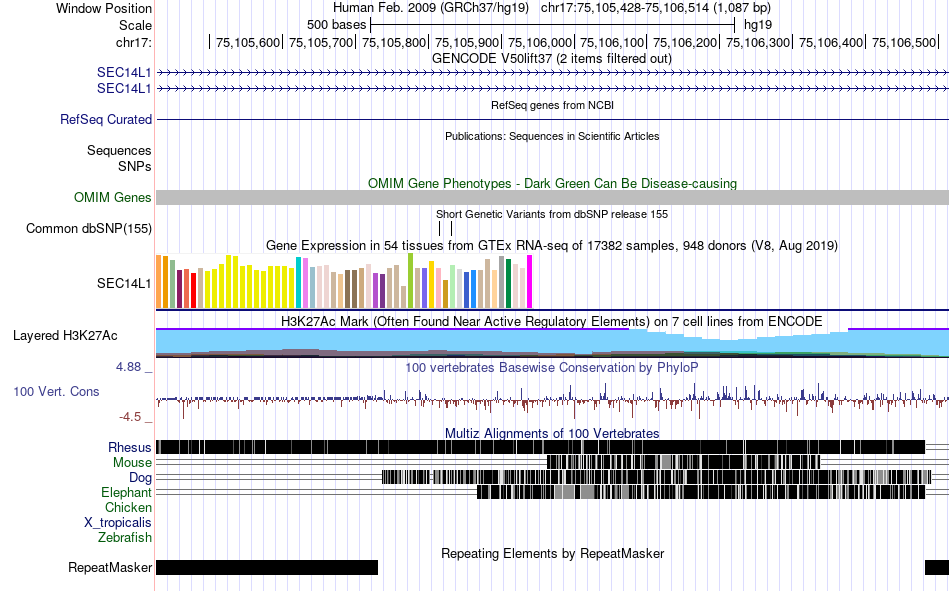
Task: Click the chr17:75,105,428-75,106,514 position text
Action: (656, 8)
